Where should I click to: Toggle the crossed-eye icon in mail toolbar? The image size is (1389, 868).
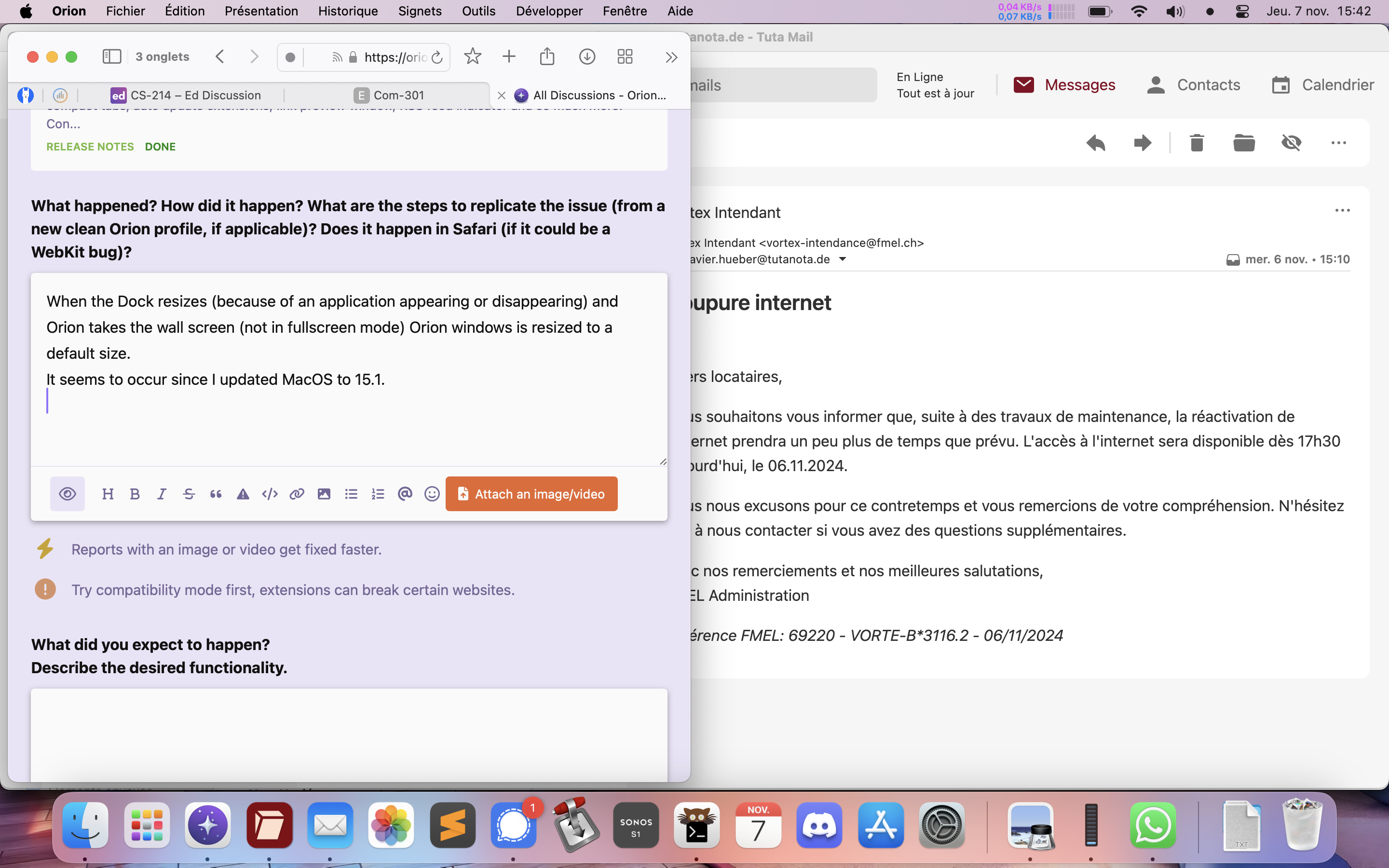tap(1291, 143)
